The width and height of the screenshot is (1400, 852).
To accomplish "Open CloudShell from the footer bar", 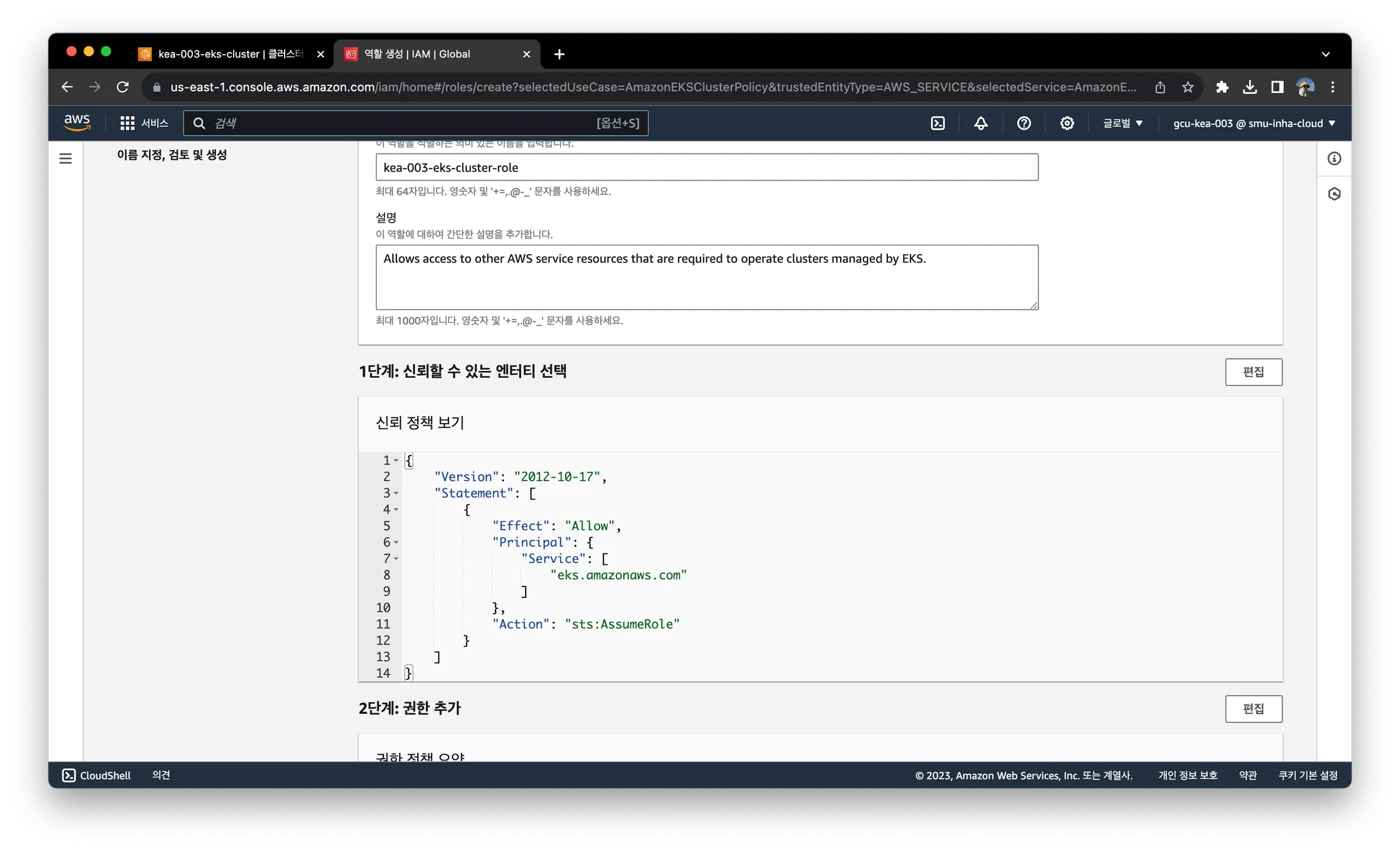I will click(x=96, y=775).
